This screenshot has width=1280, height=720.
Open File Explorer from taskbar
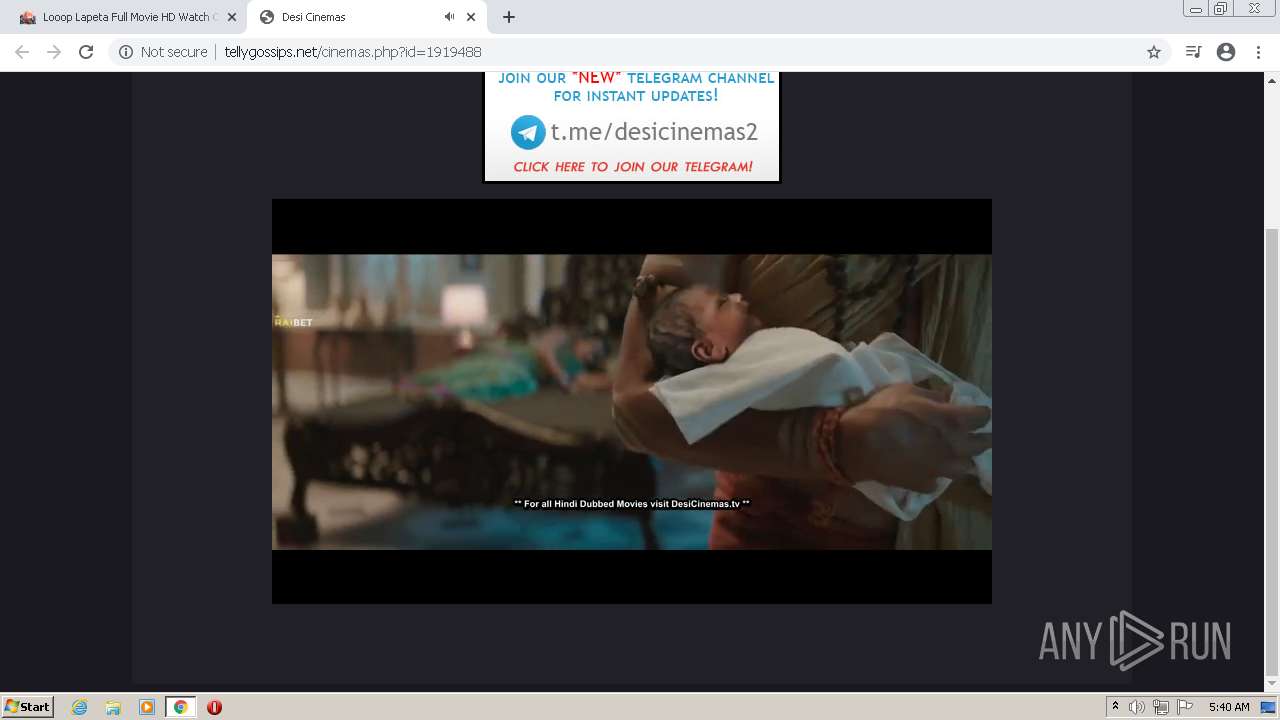click(x=113, y=707)
